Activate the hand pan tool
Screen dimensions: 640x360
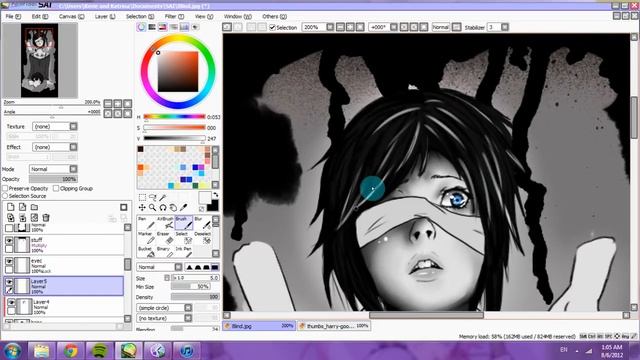pyautogui.click(x=173, y=208)
